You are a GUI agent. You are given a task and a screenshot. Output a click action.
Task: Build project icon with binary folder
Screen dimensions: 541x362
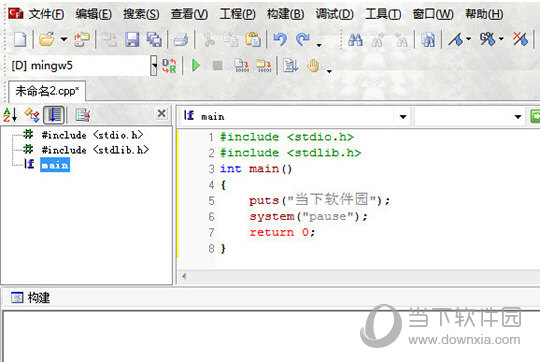coord(264,65)
